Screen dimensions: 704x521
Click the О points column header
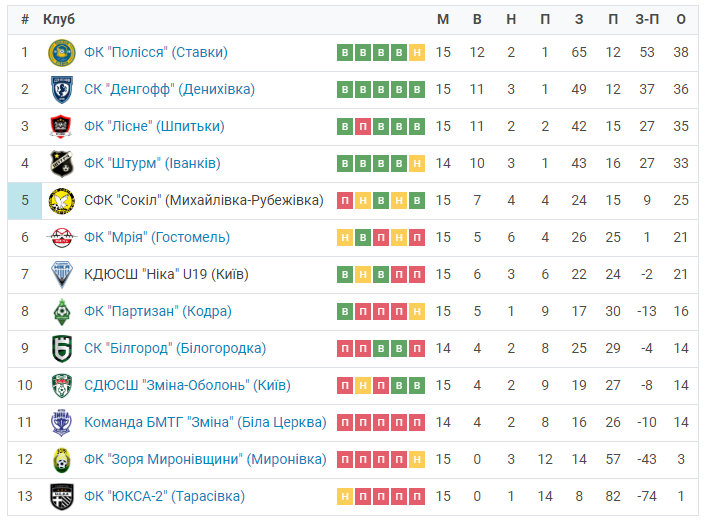coord(681,19)
